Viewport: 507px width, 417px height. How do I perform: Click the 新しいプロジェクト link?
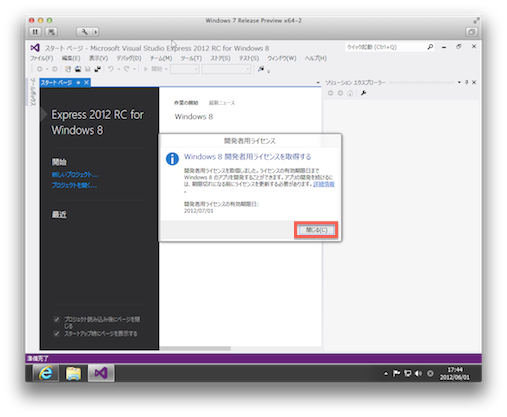point(75,174)
